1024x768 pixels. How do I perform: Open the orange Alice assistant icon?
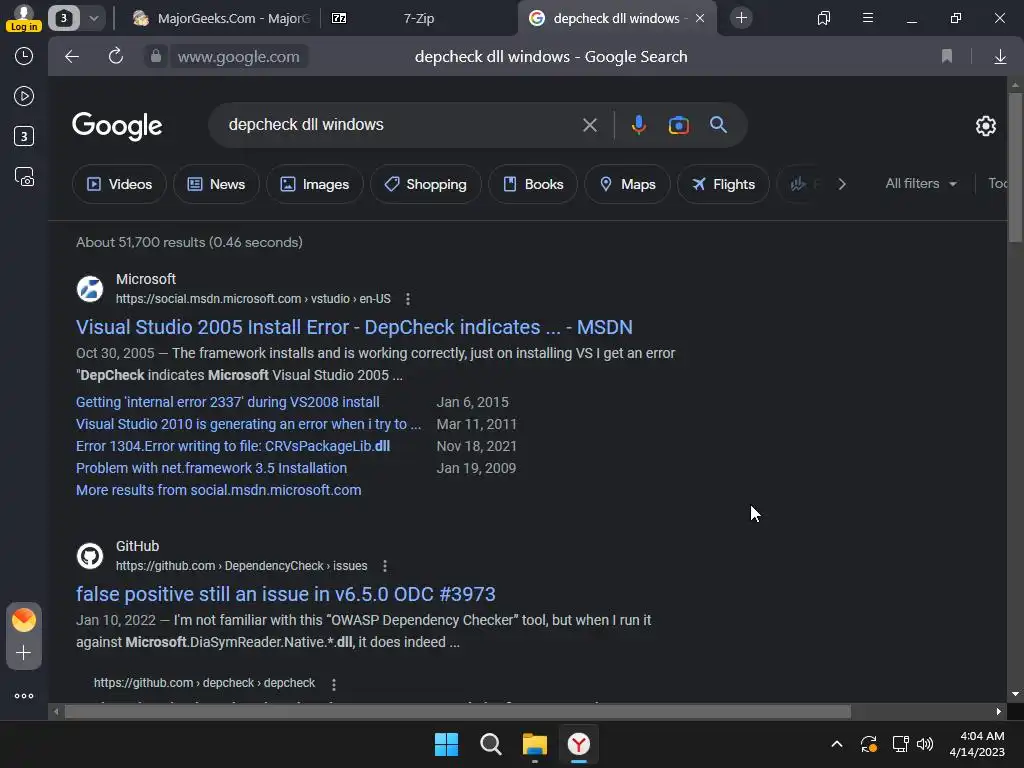point(24,620)
